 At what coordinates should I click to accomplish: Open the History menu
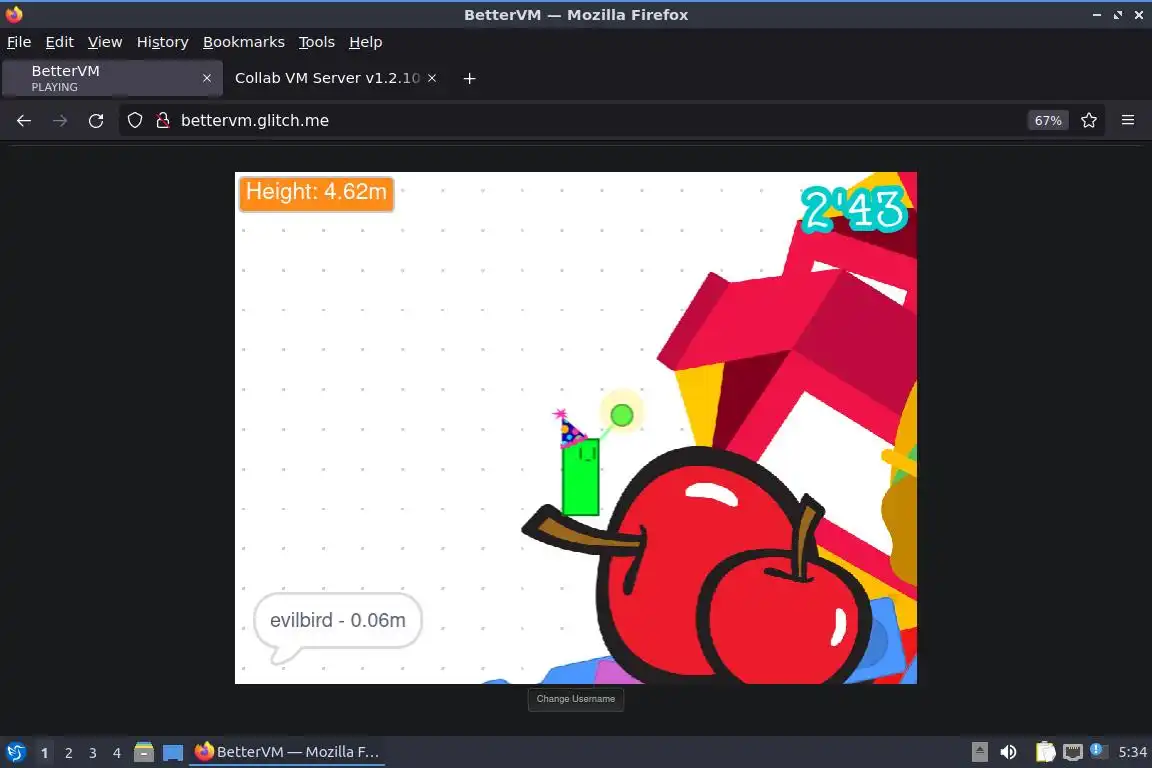(162, 42)
